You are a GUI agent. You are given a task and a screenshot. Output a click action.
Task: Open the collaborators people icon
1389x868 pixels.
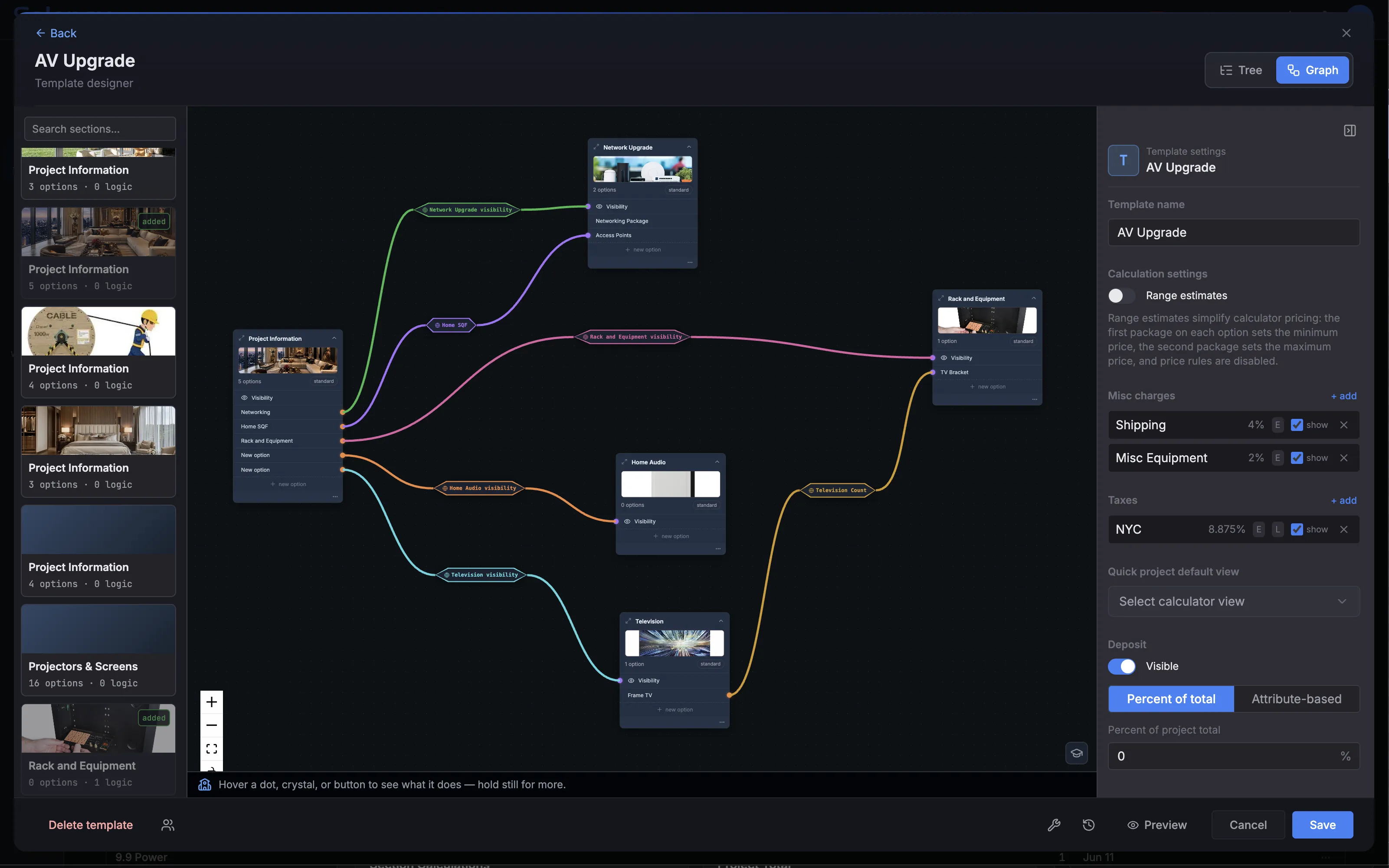168,825
